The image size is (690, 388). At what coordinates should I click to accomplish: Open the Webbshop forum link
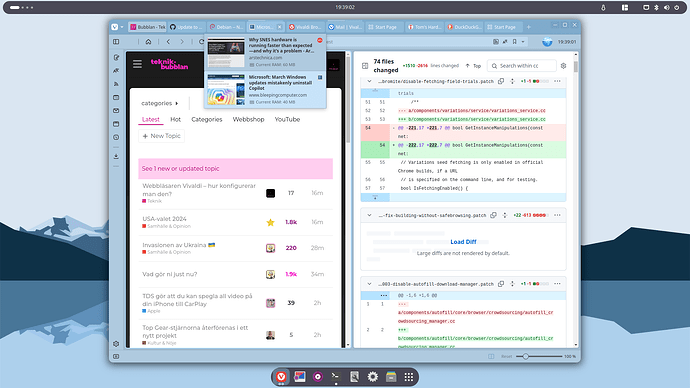point(248,119)
